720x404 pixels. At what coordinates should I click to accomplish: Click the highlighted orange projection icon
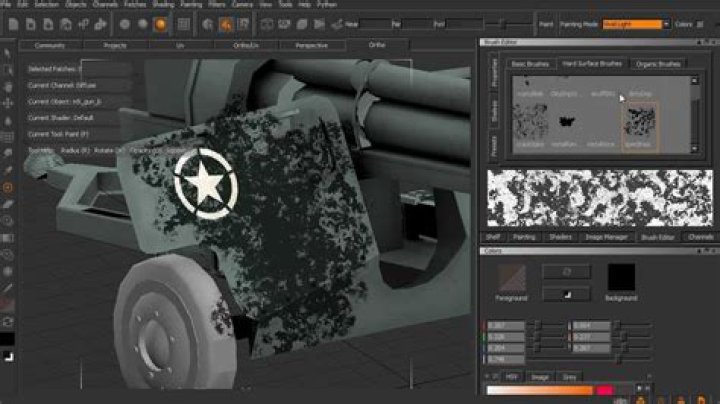[x=226, y=24]
